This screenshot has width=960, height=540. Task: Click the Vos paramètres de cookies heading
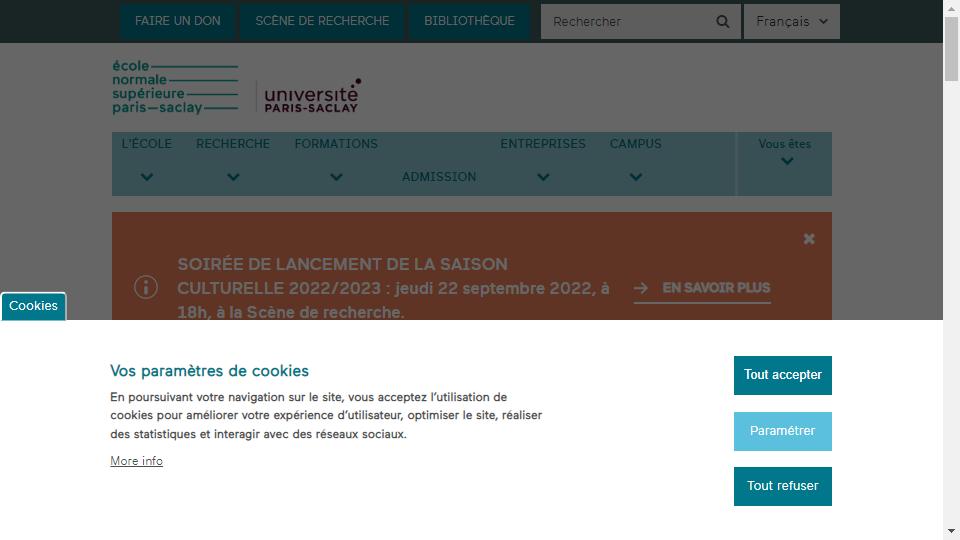209,371
